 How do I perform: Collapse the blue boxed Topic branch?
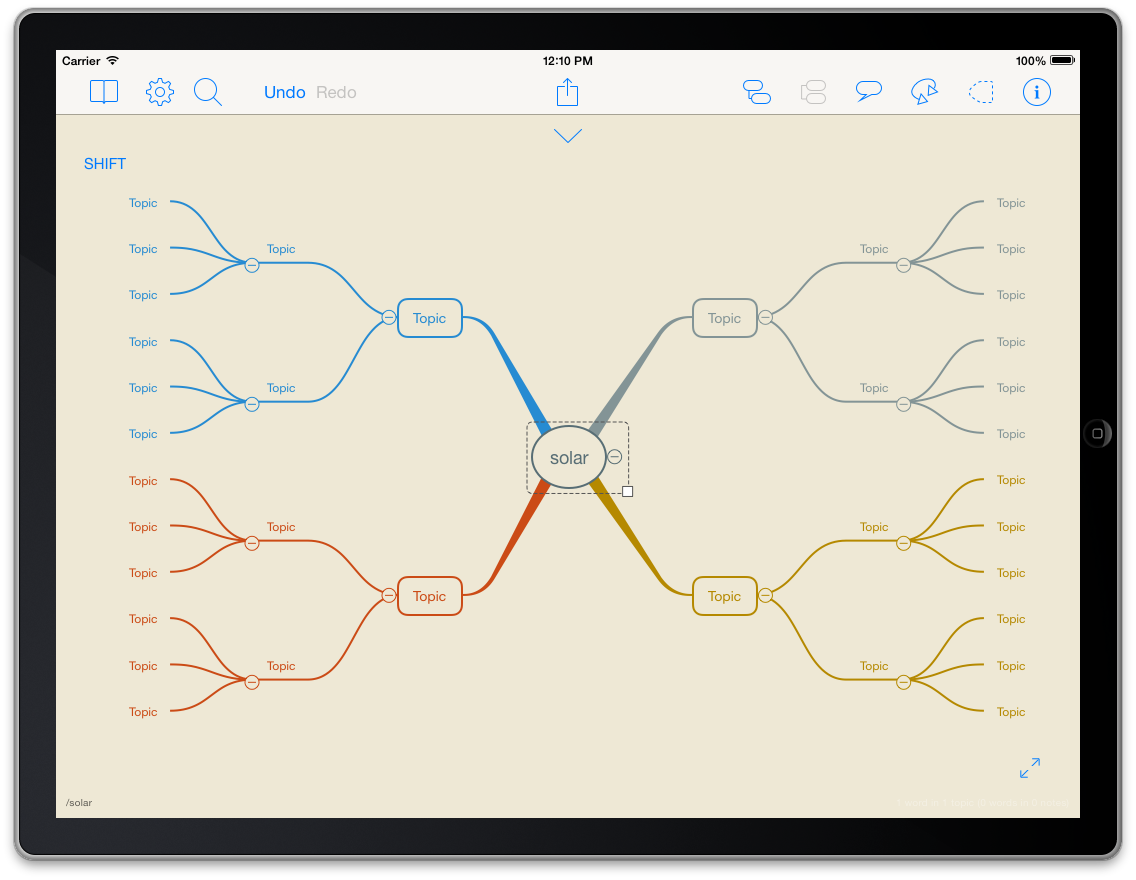tap(389, 317)
